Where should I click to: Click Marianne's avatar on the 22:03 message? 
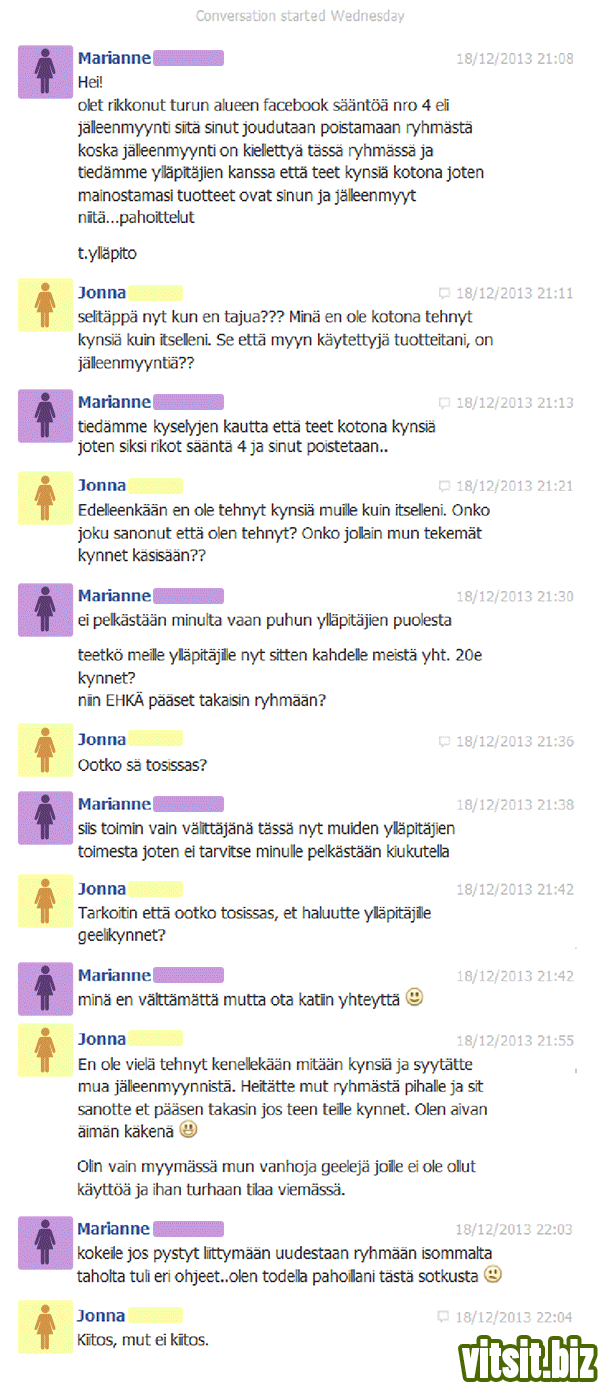pos(45,1243)
